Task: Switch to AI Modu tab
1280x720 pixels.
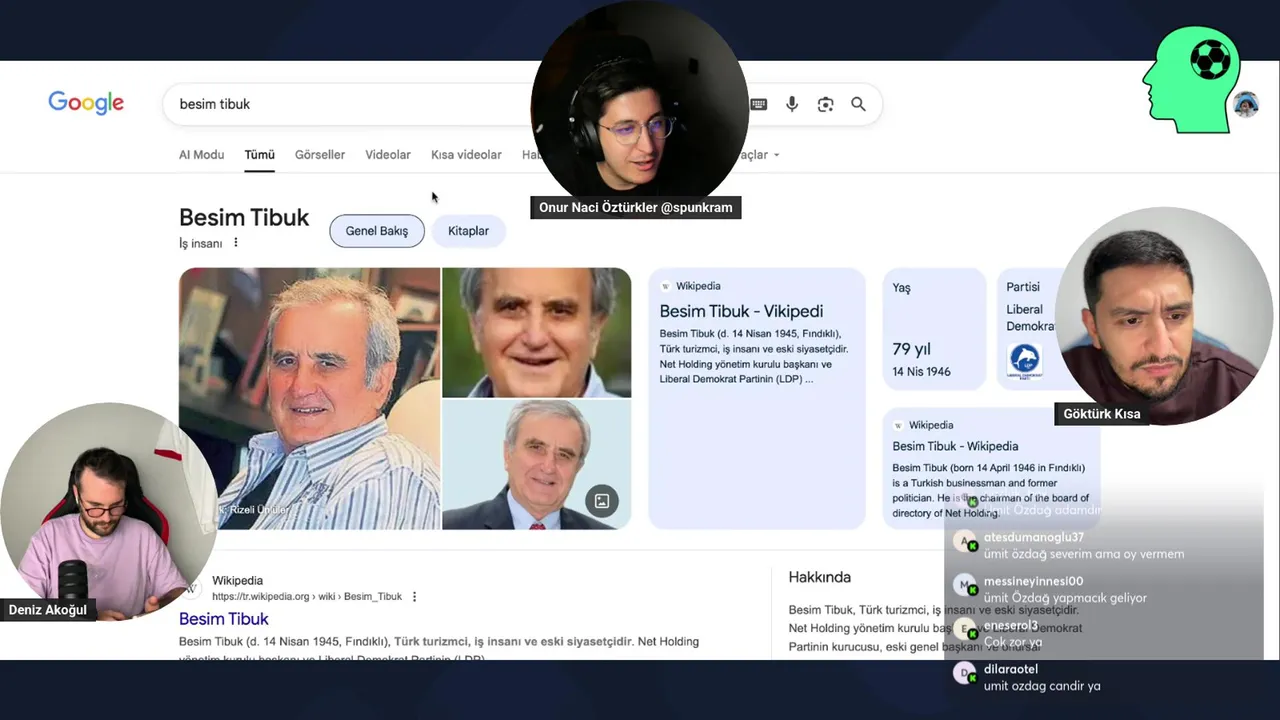Action: pyautogui.click(x=201, y=155)
